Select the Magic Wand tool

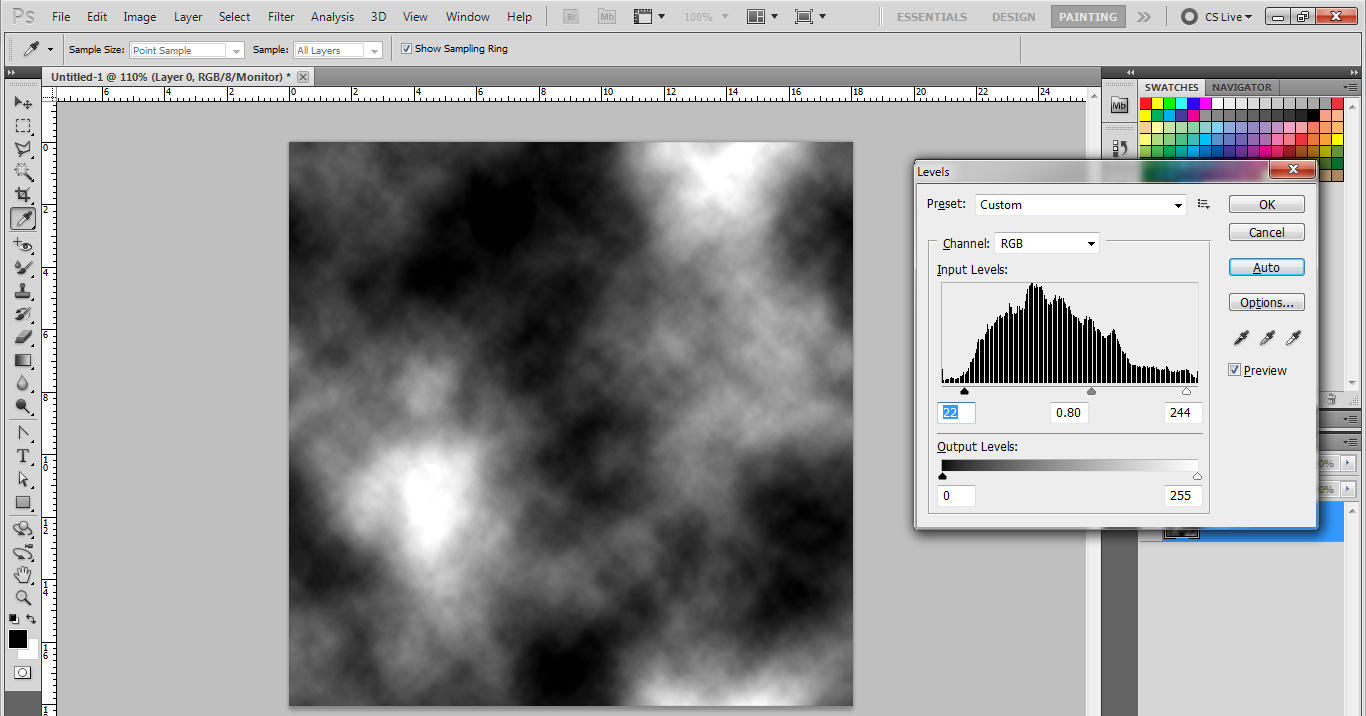pos(22,172)
